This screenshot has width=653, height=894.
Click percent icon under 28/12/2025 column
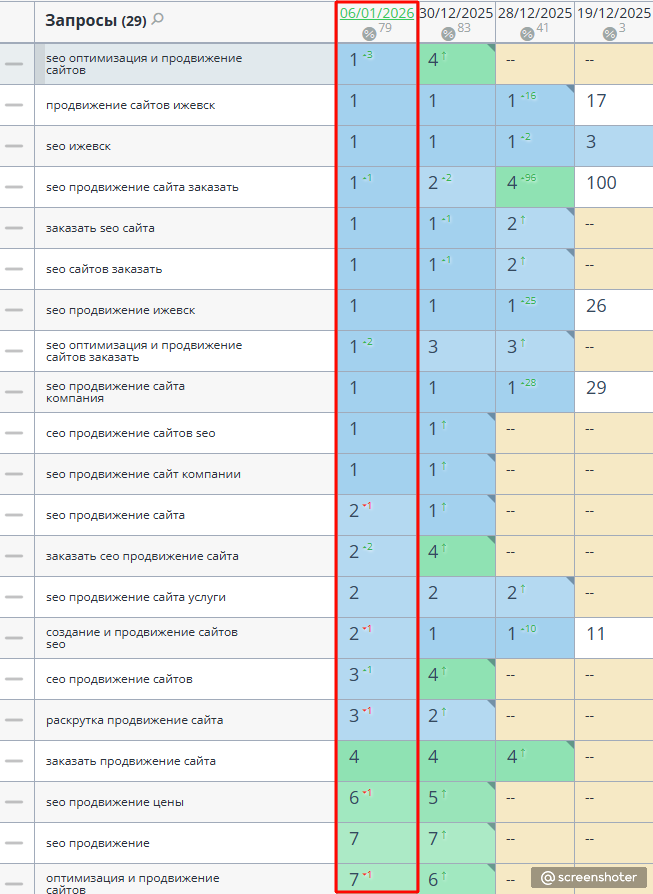527,34
